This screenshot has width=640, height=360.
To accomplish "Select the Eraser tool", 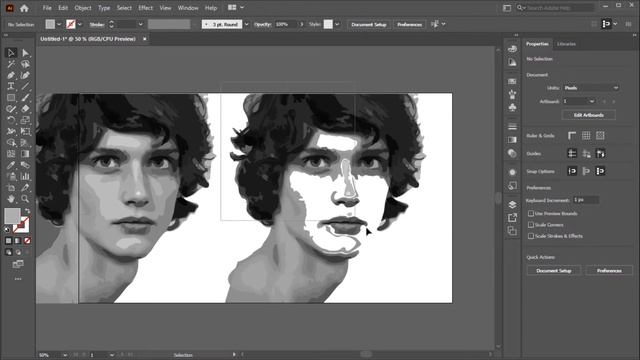I will pyautogui.click(x=25, y=109).
